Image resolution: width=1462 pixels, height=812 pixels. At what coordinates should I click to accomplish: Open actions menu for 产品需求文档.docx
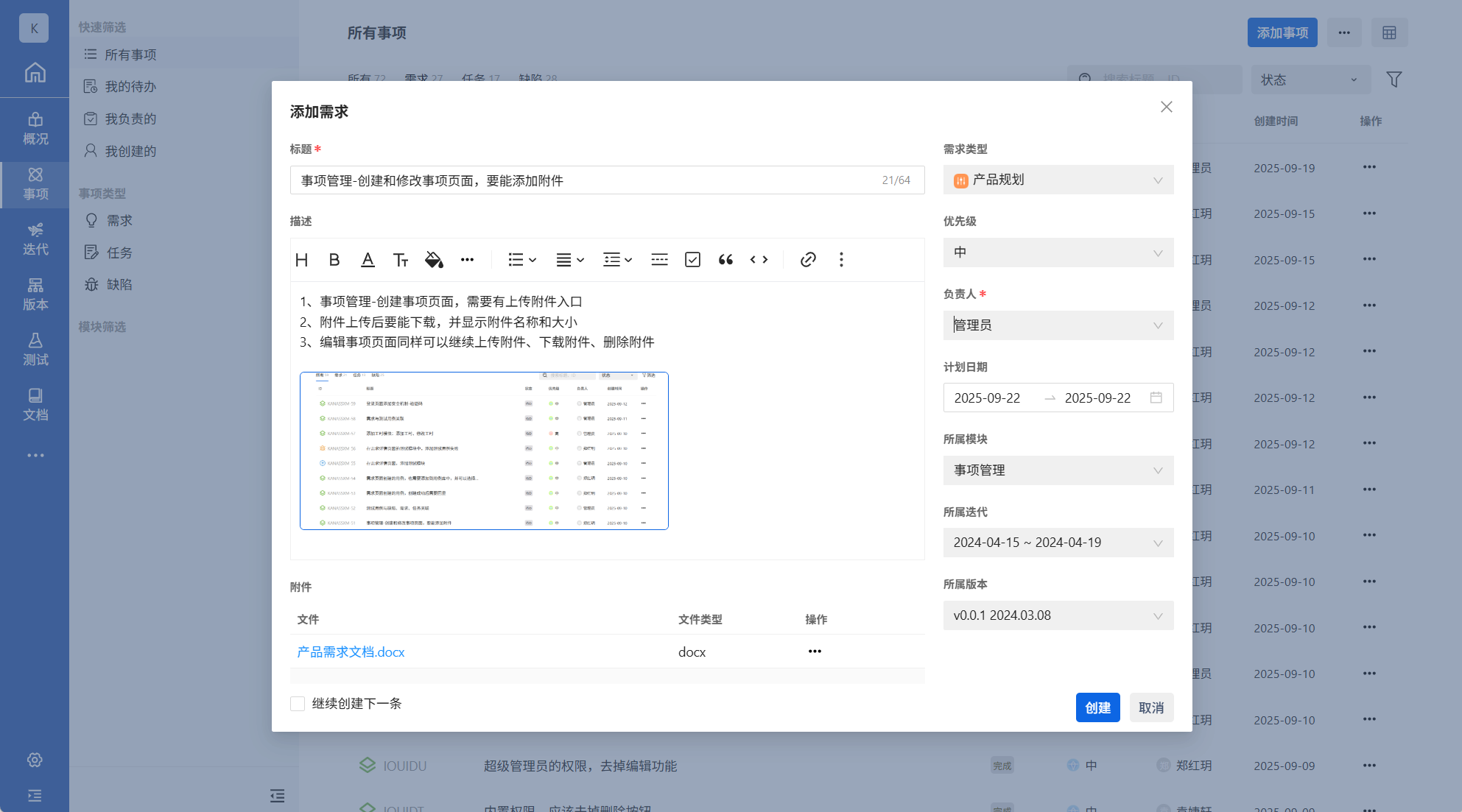coord(815,652)
